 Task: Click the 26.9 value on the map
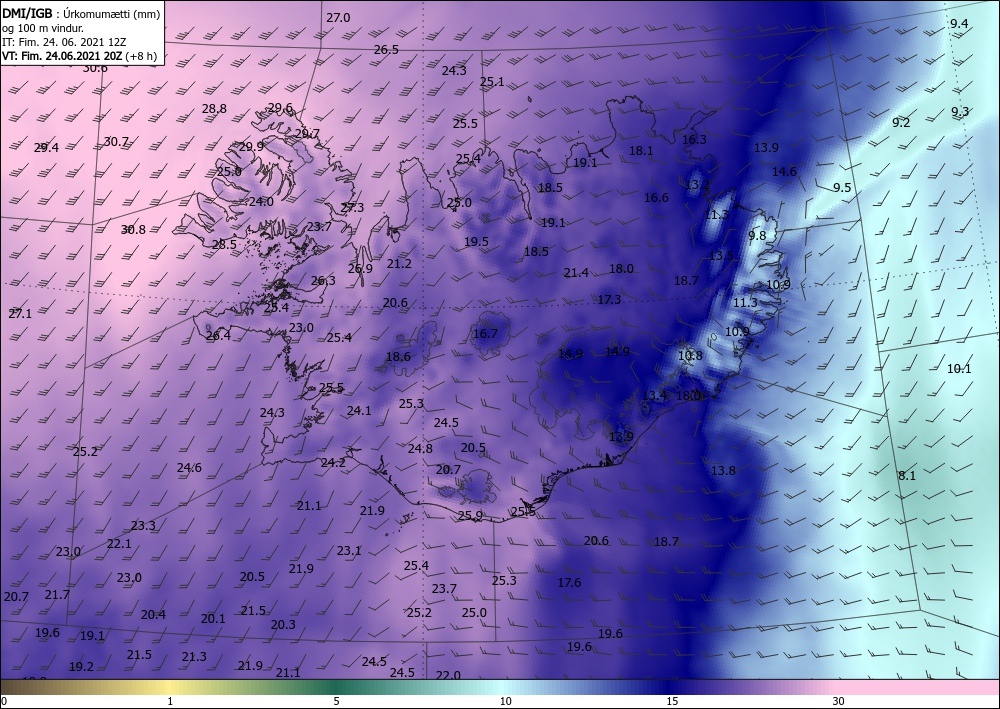[x=360, y=268]
